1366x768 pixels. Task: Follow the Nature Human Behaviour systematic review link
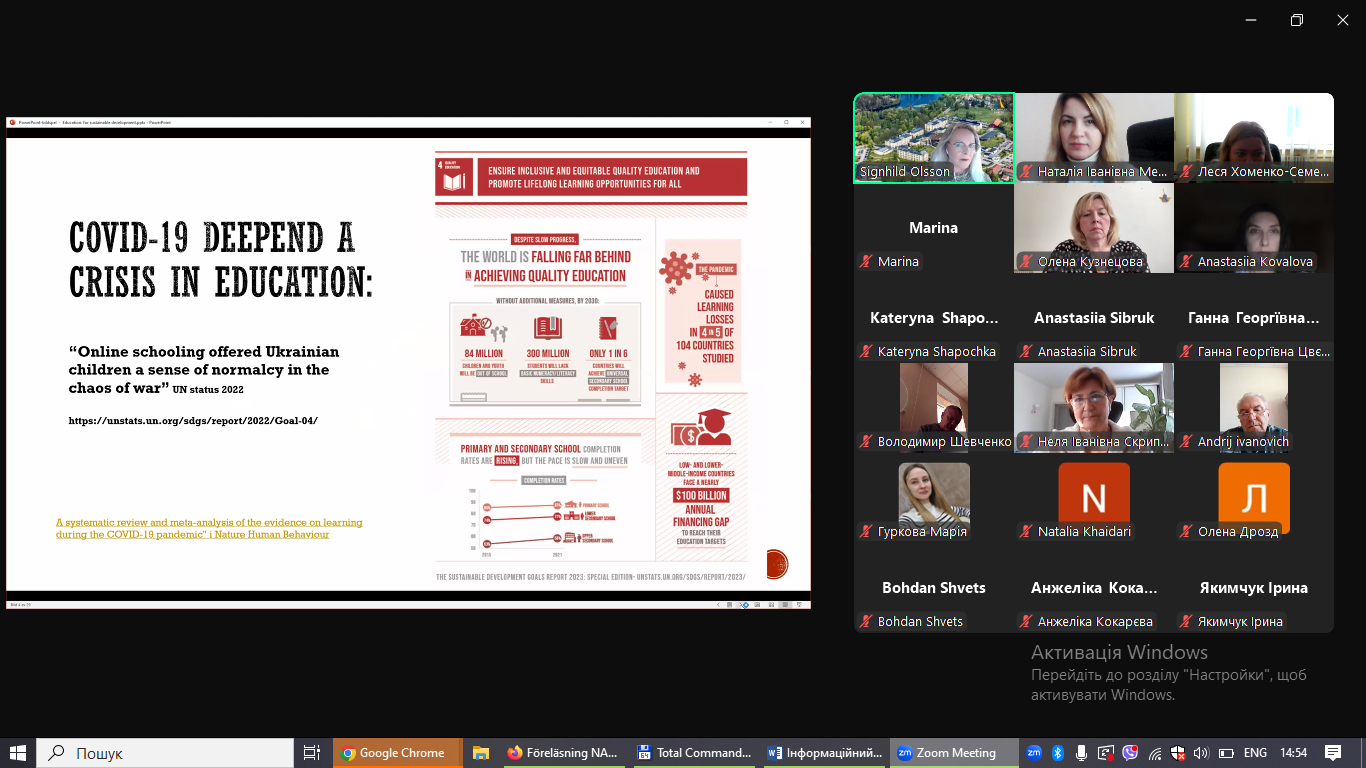coord(209,528)
